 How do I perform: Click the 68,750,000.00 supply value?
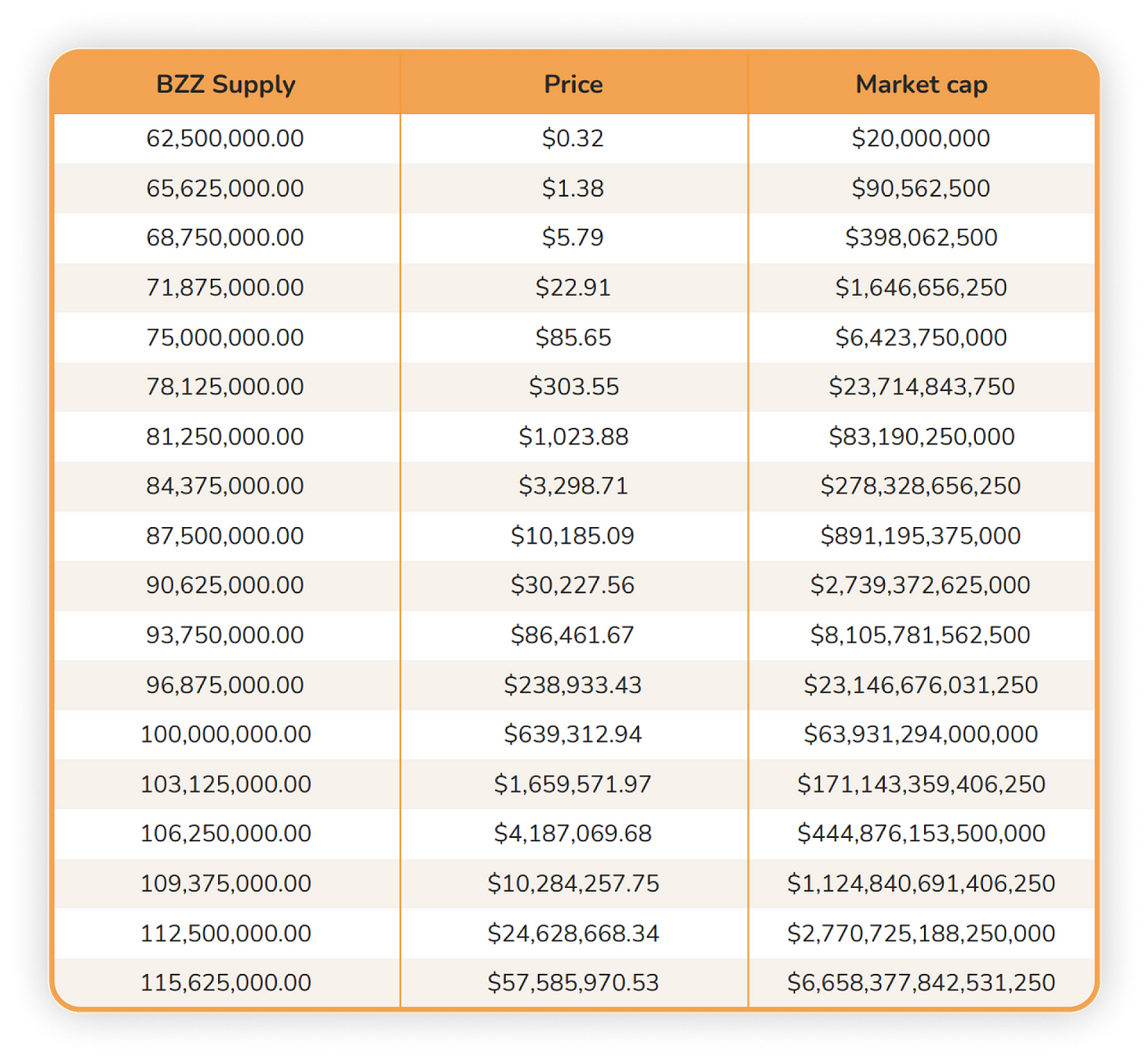click(225, 238)
